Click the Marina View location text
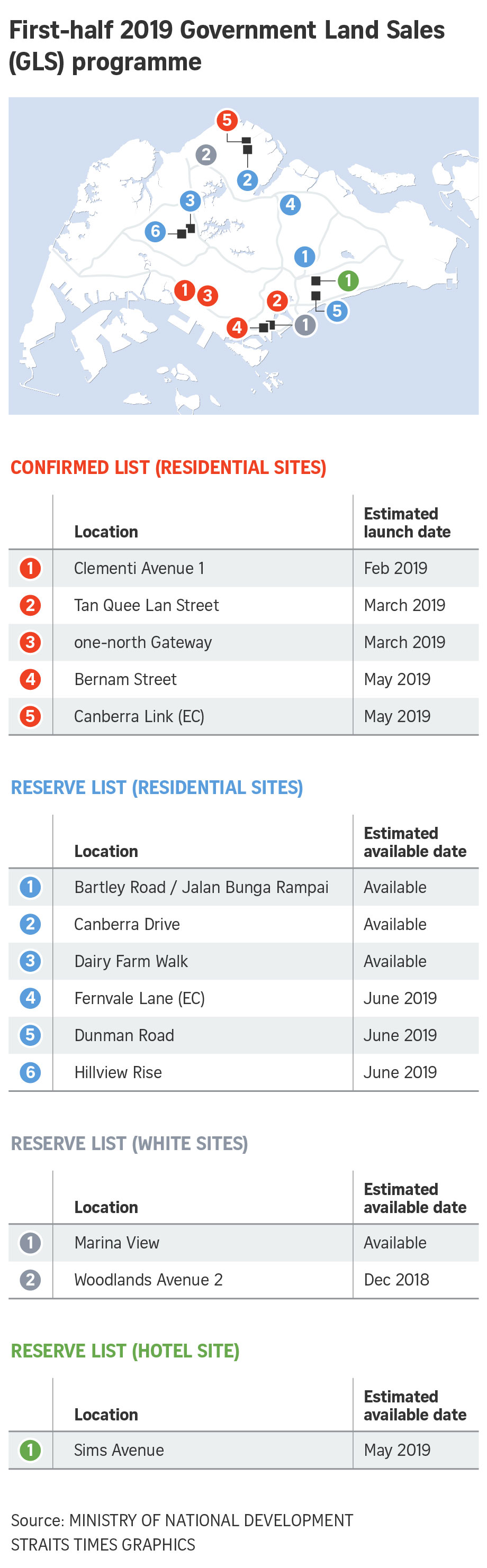 point(116,1243)
